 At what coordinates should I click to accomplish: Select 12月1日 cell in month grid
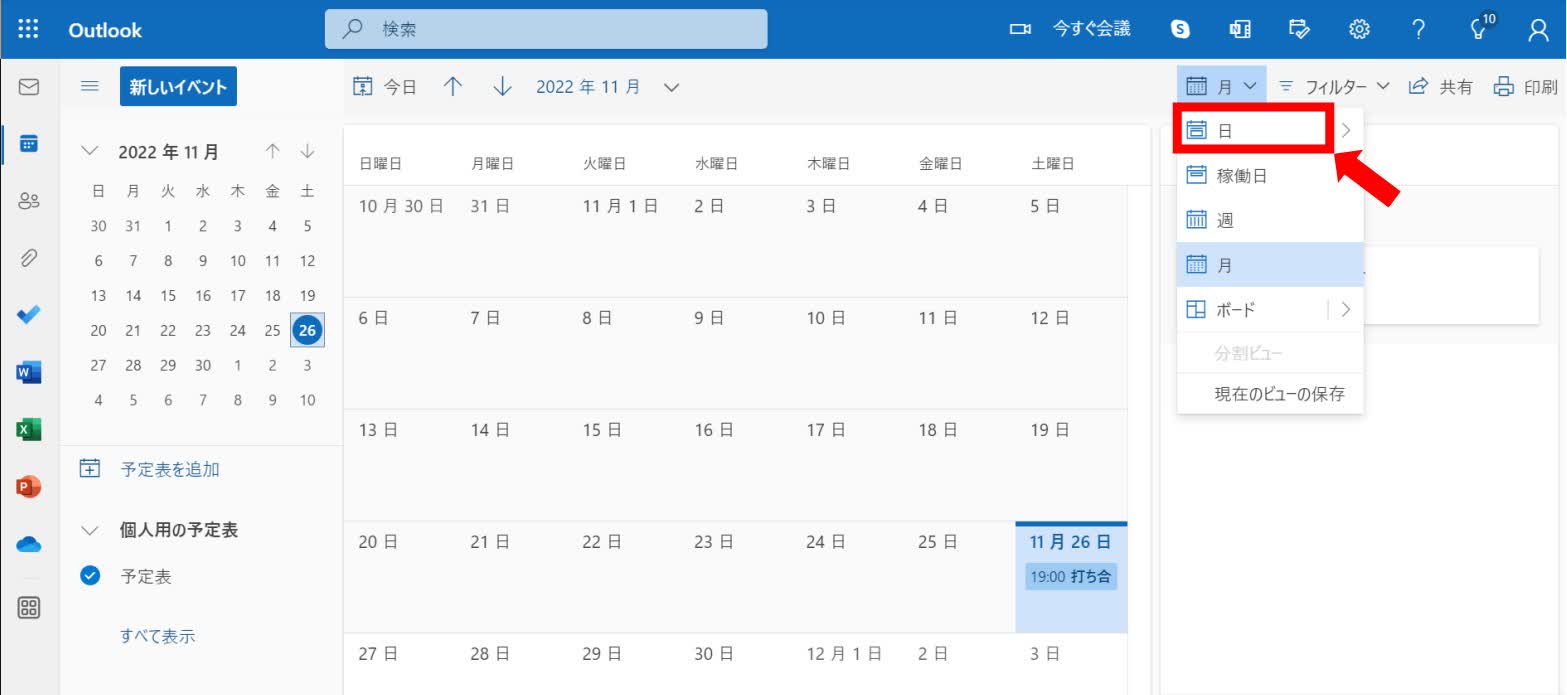pos(847,663)
